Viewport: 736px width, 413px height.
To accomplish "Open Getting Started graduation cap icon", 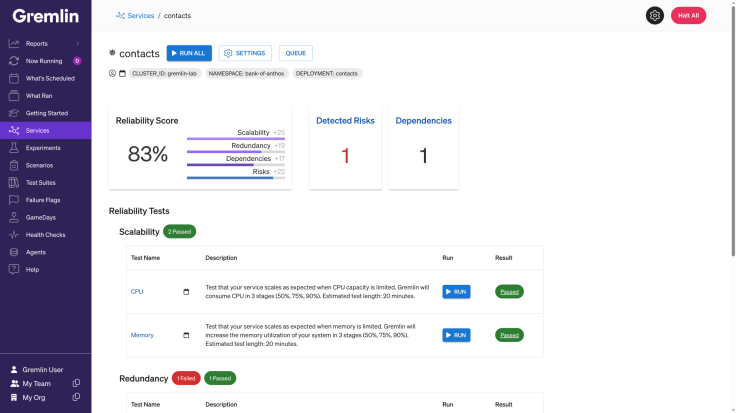I will (14, 113).
